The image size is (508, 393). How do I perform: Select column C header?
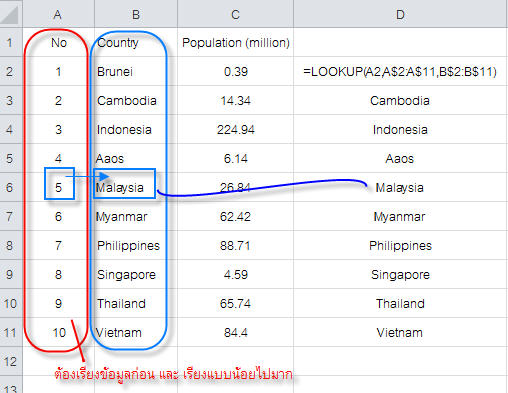235,14
